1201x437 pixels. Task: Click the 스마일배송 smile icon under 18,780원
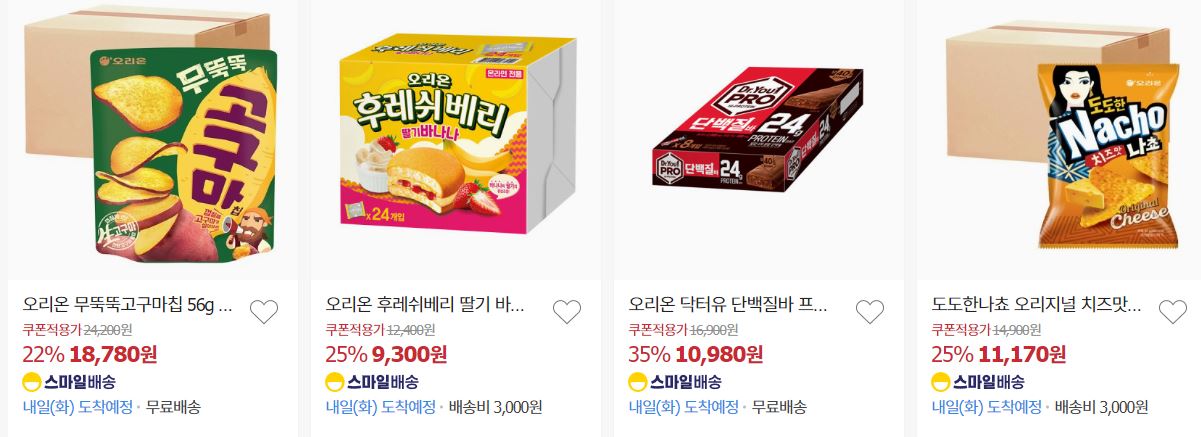[x=32, y=382]
